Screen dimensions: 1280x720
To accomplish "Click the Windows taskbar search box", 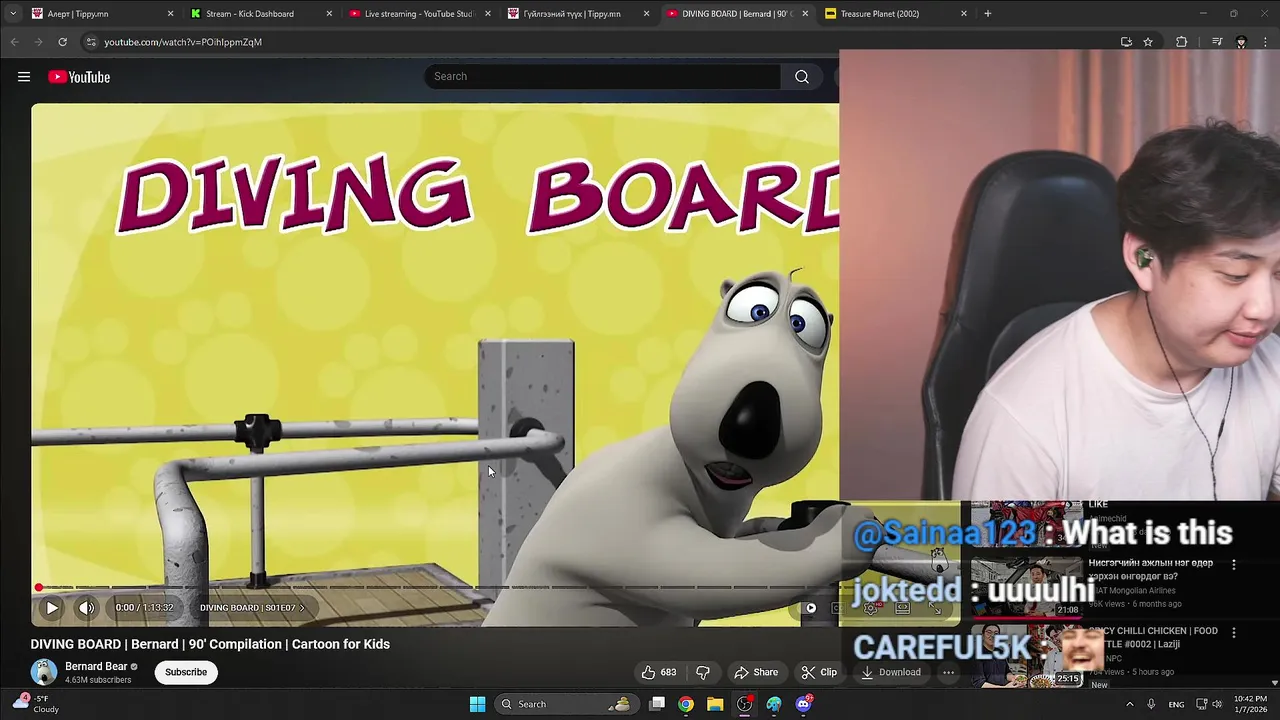I will point(567,704).
